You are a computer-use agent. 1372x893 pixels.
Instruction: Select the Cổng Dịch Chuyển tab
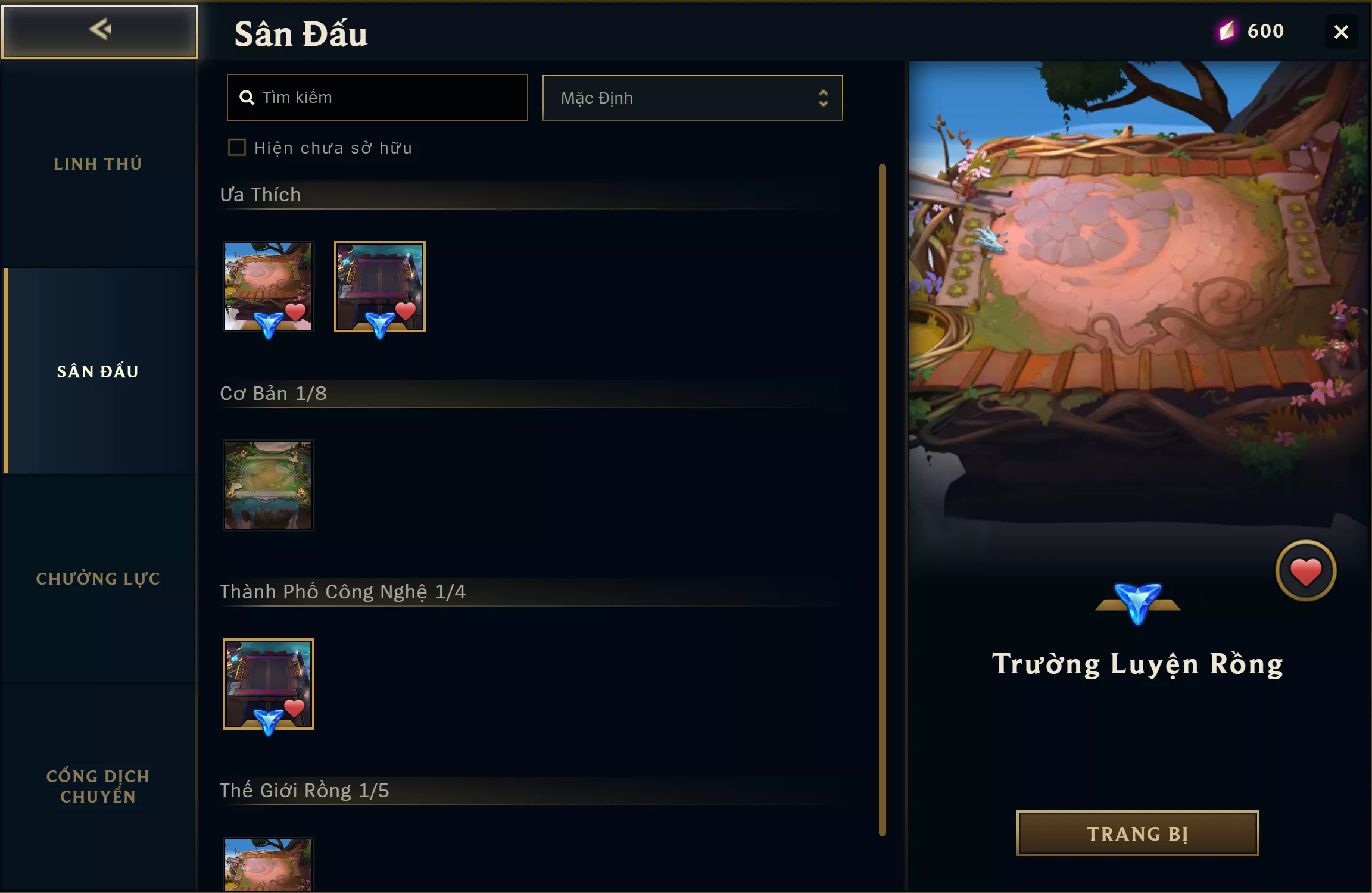coord(98,786)
